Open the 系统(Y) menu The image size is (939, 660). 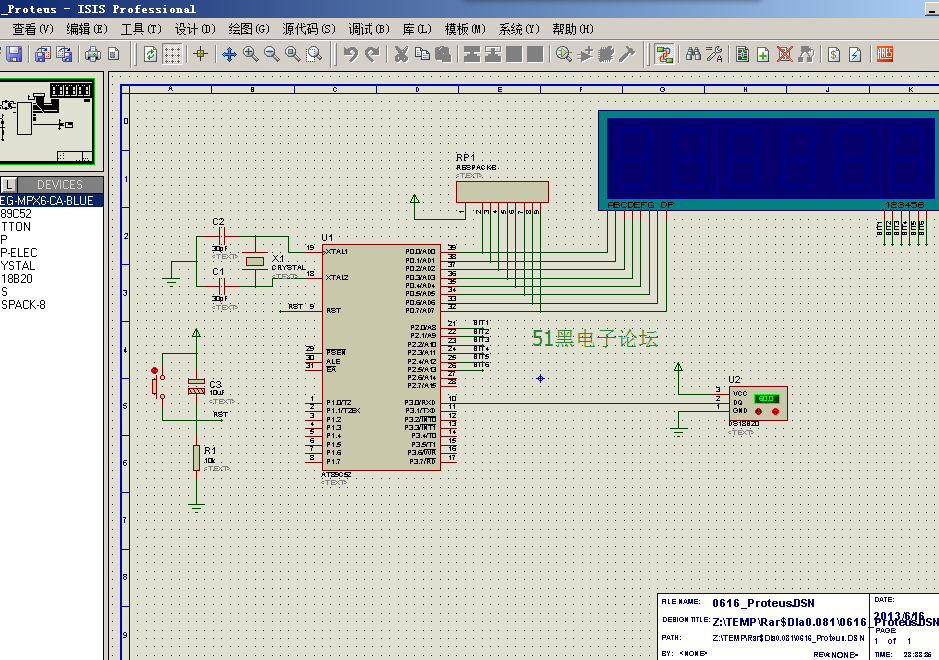pyautogui.click(x=519, y=29)
